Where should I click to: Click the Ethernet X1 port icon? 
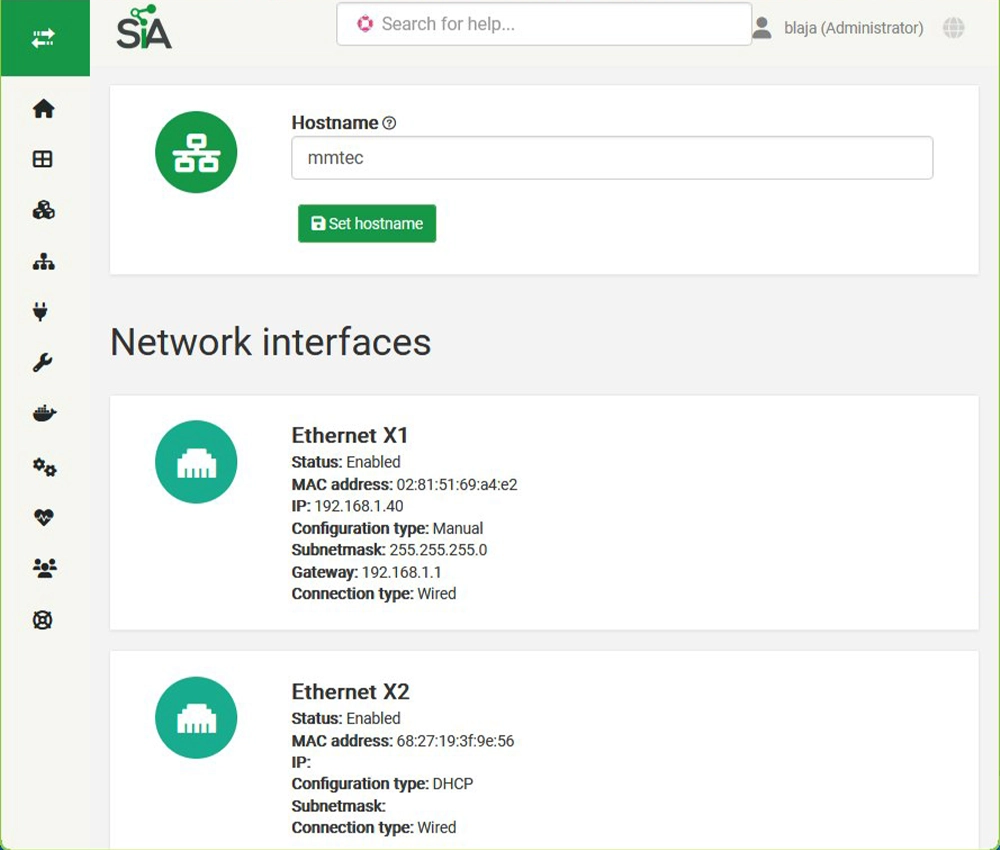[x=196, y=462]
